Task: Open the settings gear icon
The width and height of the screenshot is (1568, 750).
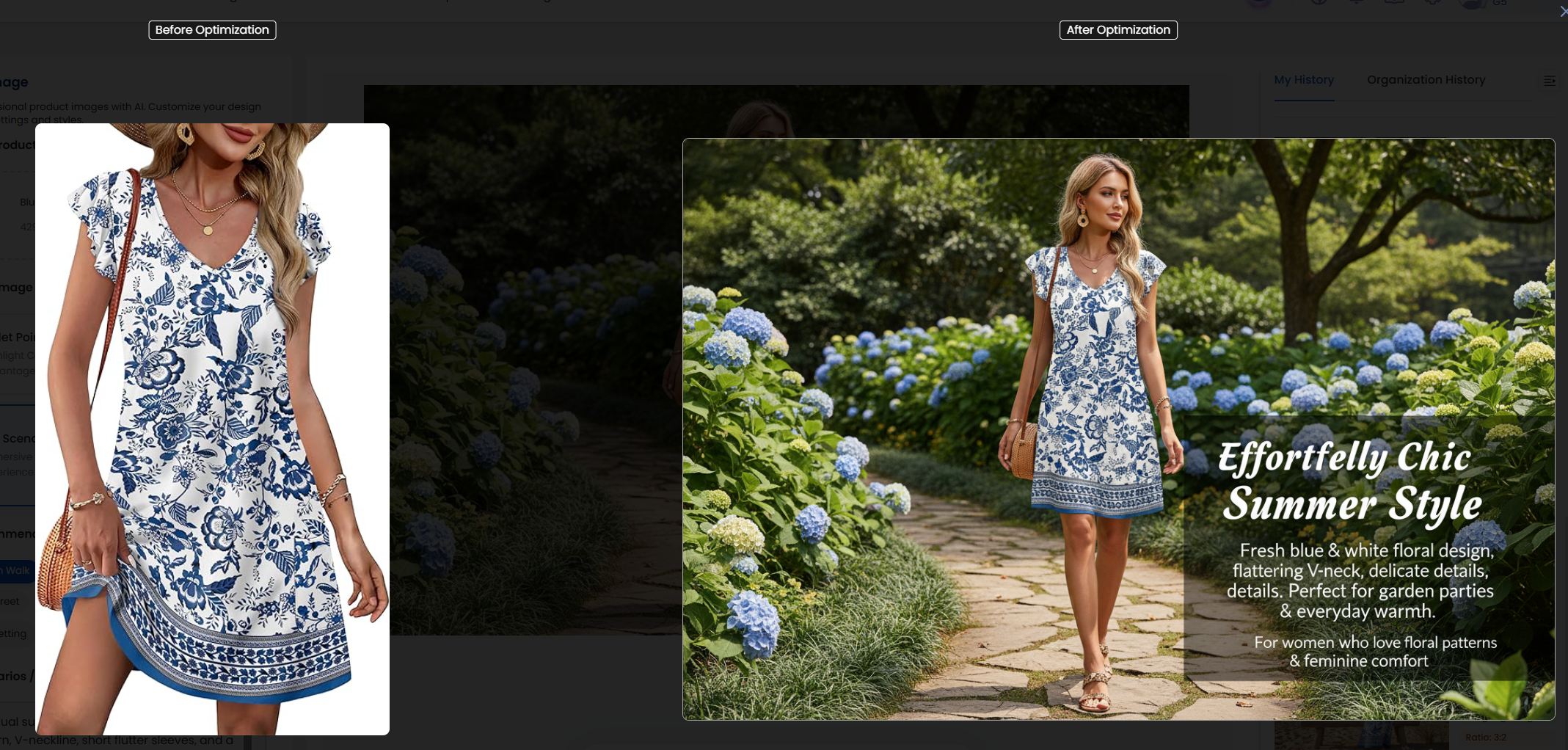Action: click(x=1432, y=2)
